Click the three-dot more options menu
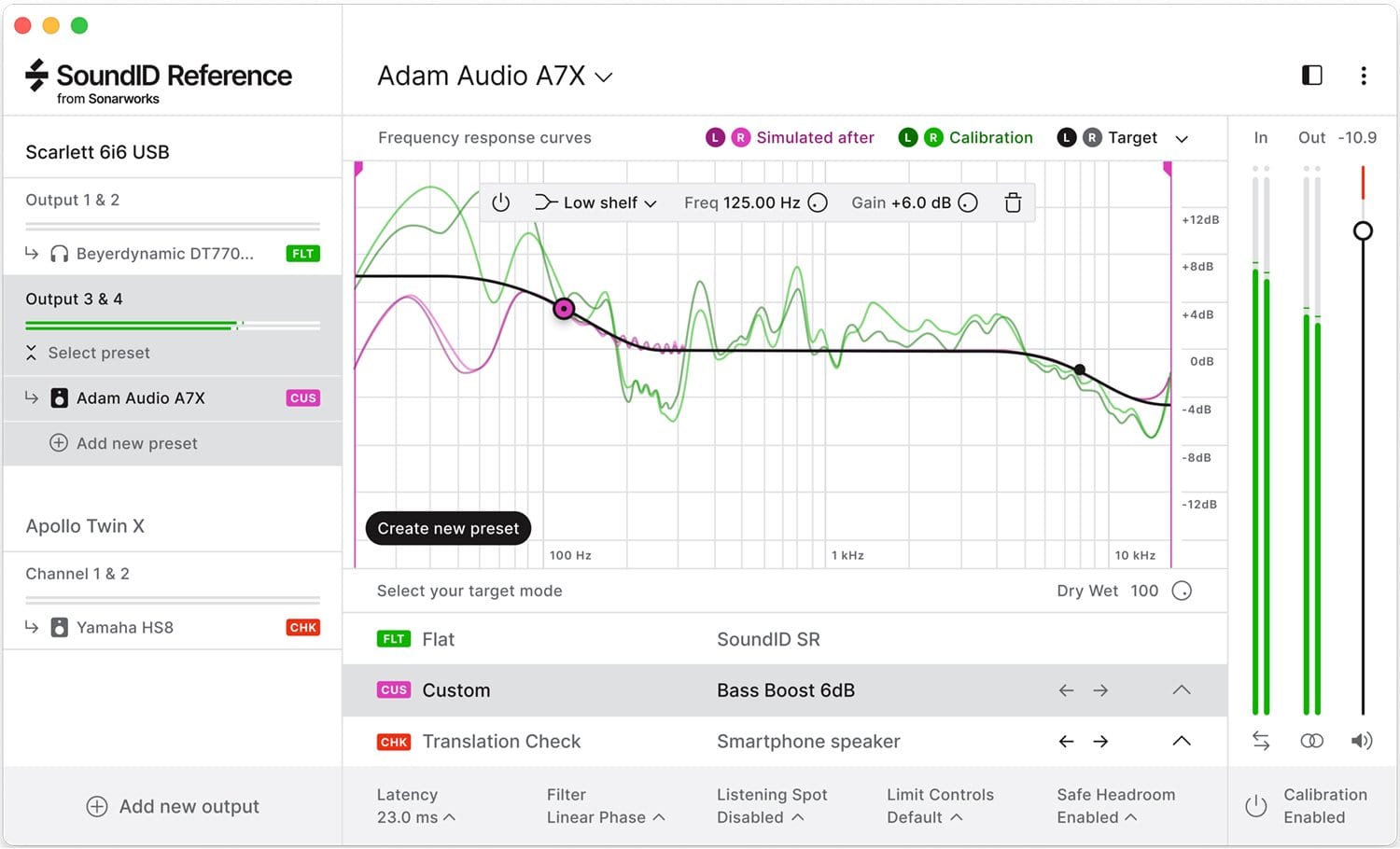Screen dimensions: 1400x849 [1364, 76]
